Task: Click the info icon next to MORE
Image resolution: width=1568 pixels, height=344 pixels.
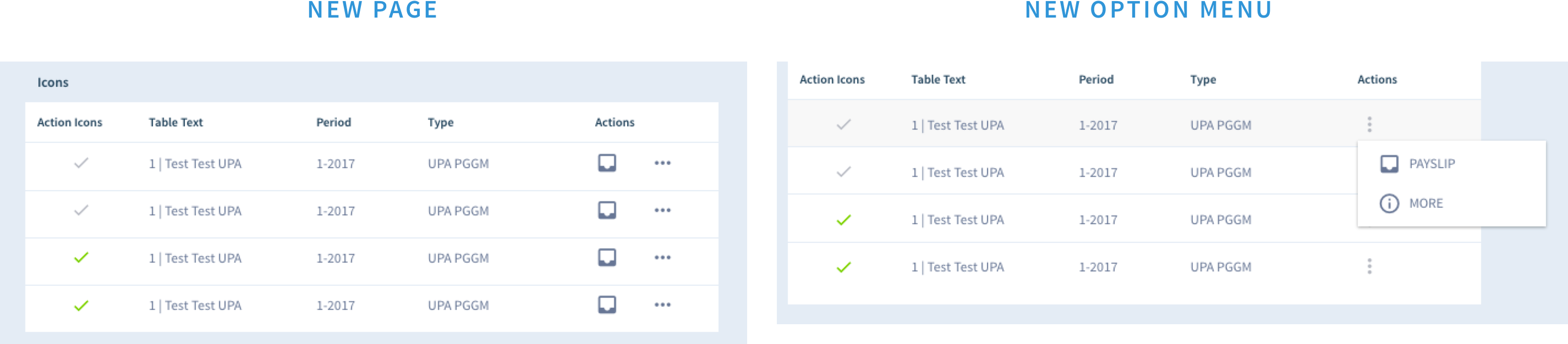Action: [1390, 203]
